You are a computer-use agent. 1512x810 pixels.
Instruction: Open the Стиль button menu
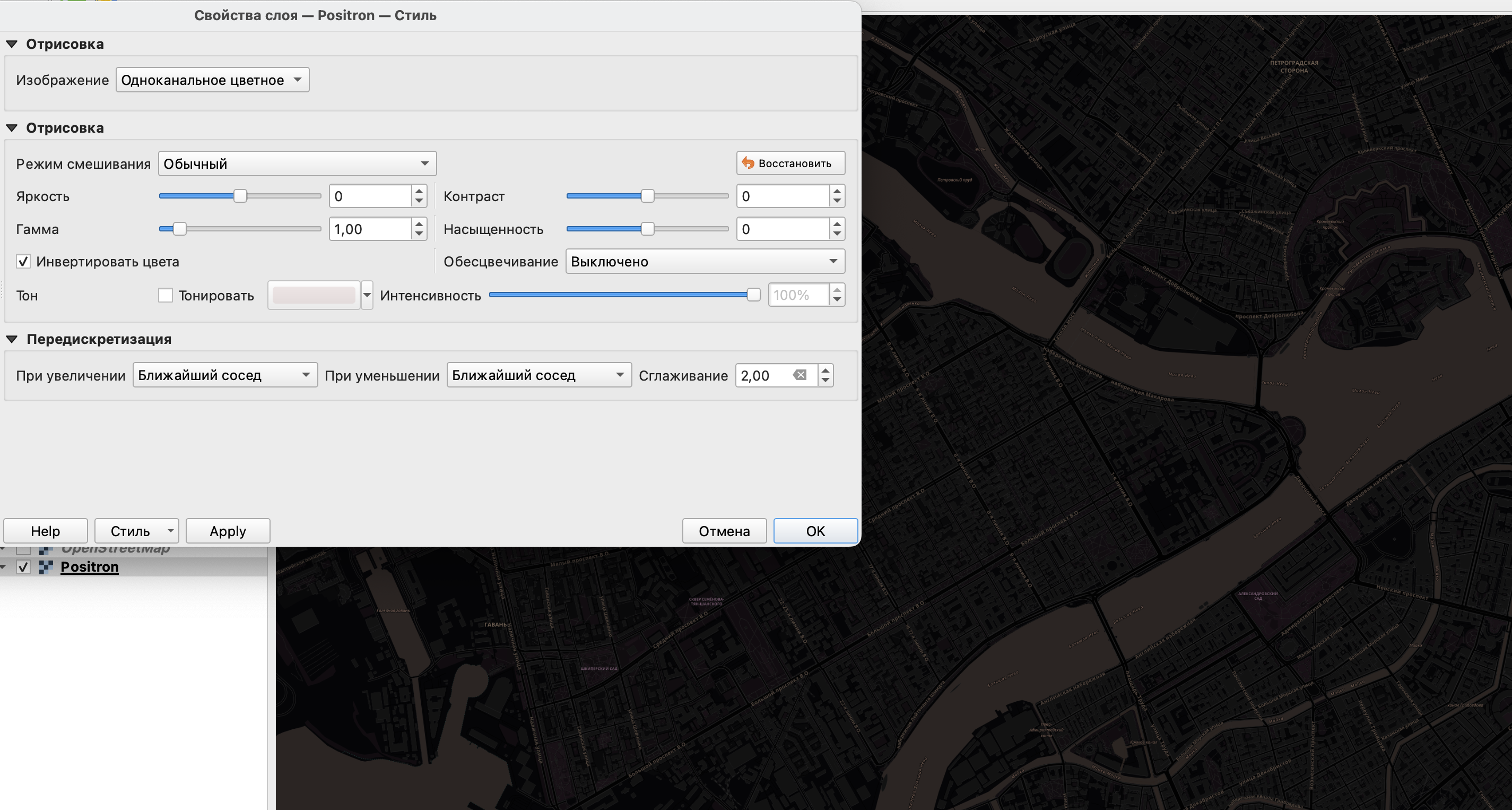click(170, 531)
